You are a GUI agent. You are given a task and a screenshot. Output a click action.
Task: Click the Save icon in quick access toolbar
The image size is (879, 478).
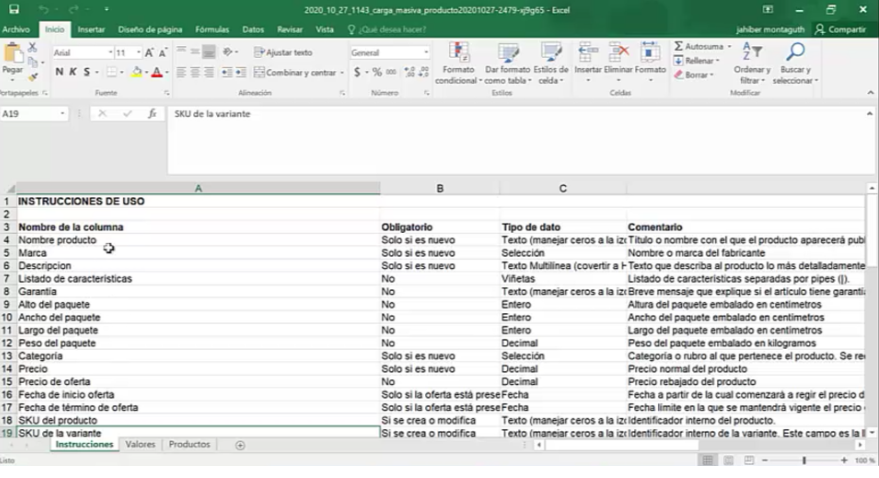(14, 10)
